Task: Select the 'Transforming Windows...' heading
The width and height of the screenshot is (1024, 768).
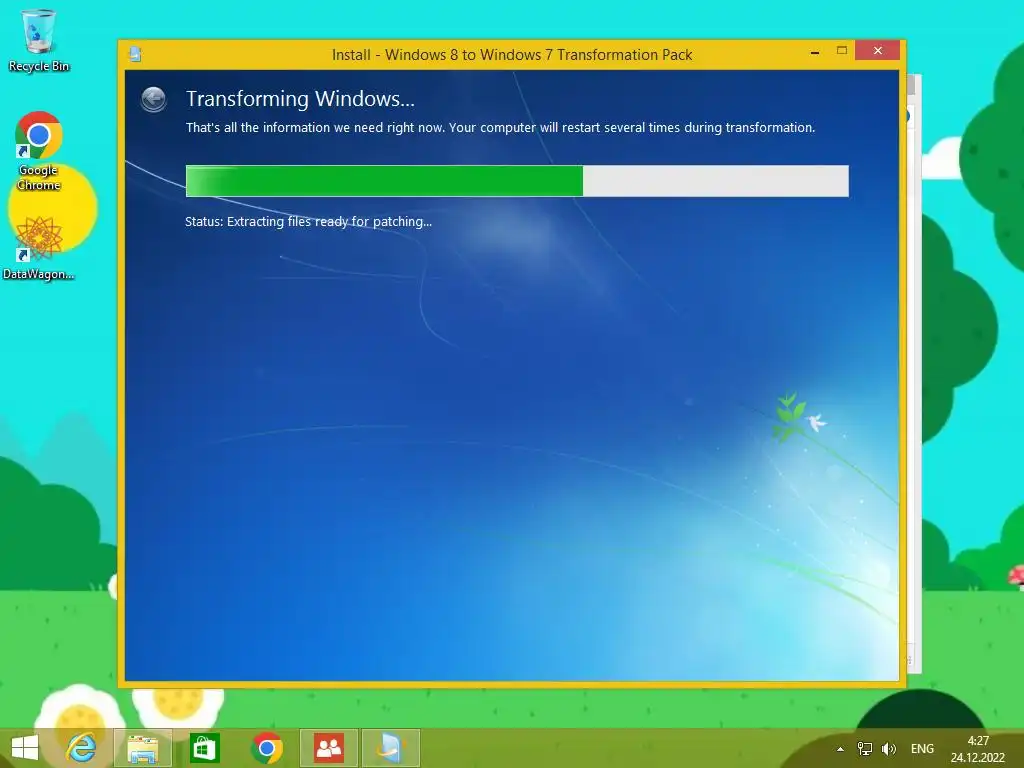Action: [x=300, y=99]
